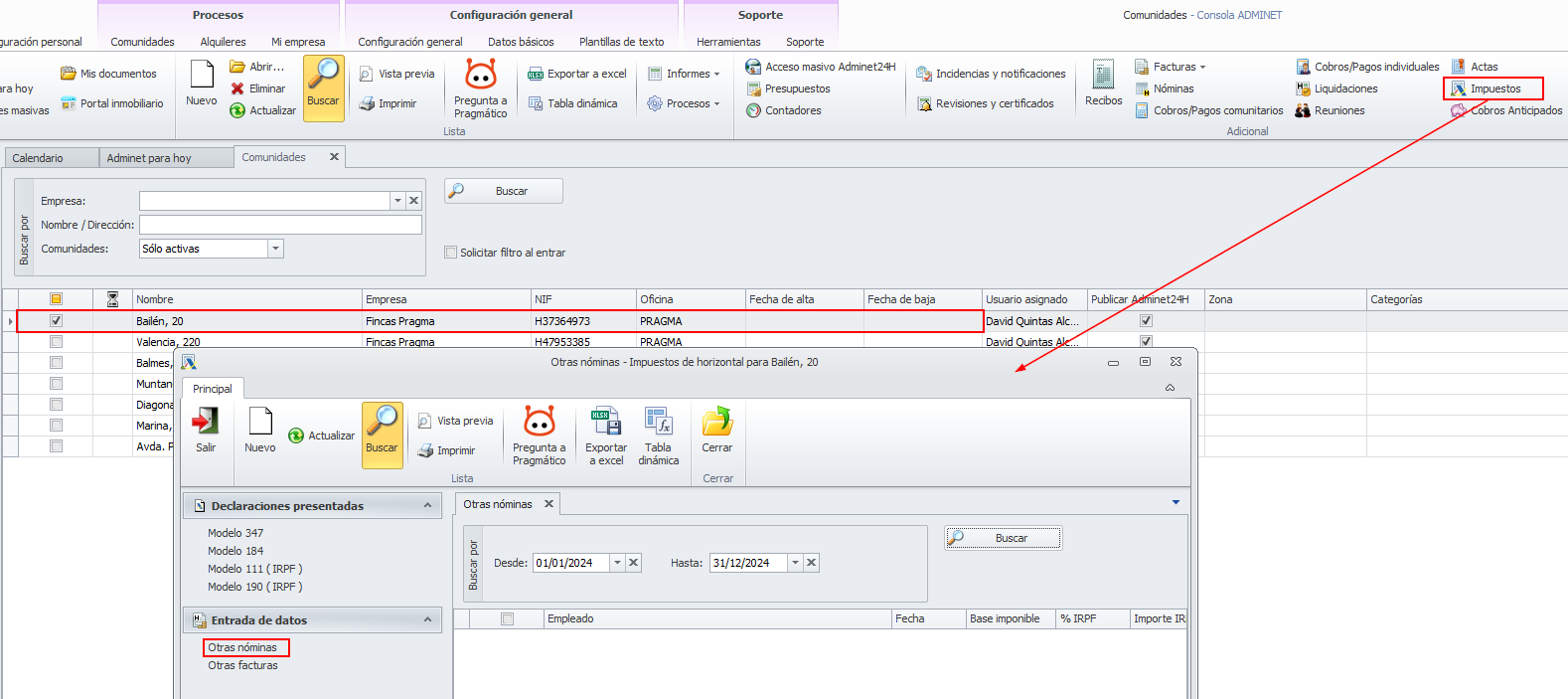Open Vista previa in main ribbon

pos(396,74)
